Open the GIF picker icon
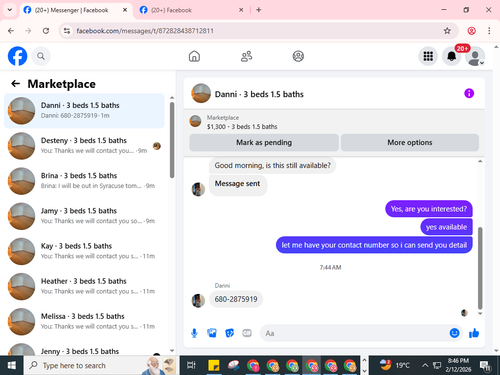This screenshot has height=375, width=500. tap(247, 333)
